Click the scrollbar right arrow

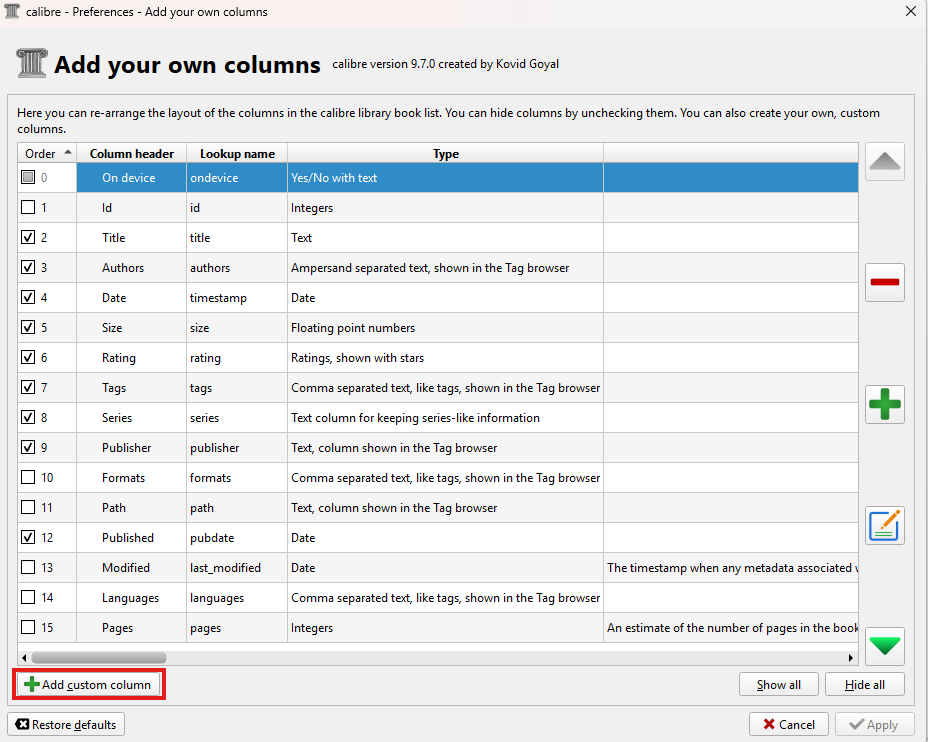pyautogui.click(x=851, y=657)
